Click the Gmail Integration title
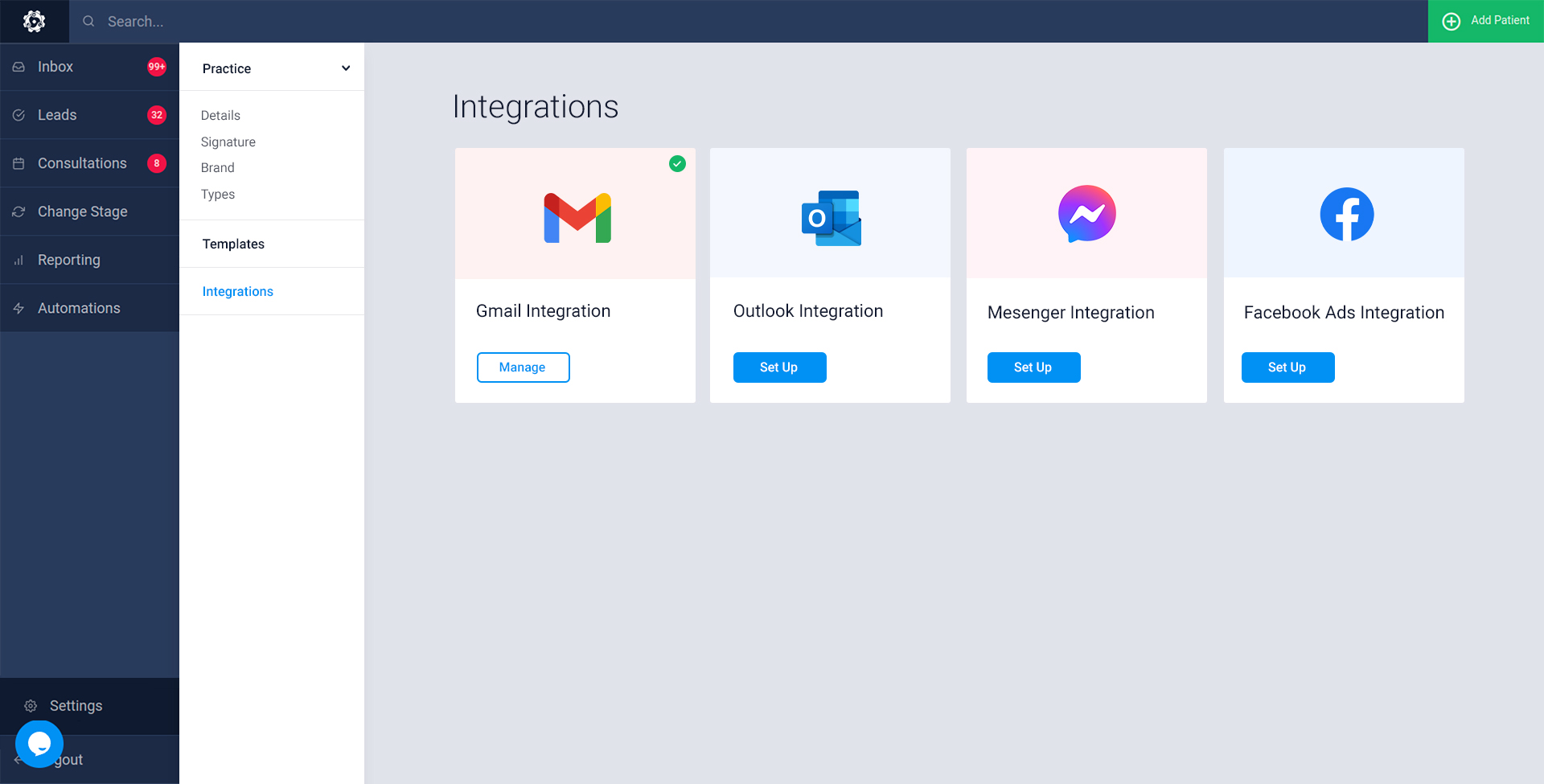This screenshot has height=784, width=1544. [x=544, y=311]
